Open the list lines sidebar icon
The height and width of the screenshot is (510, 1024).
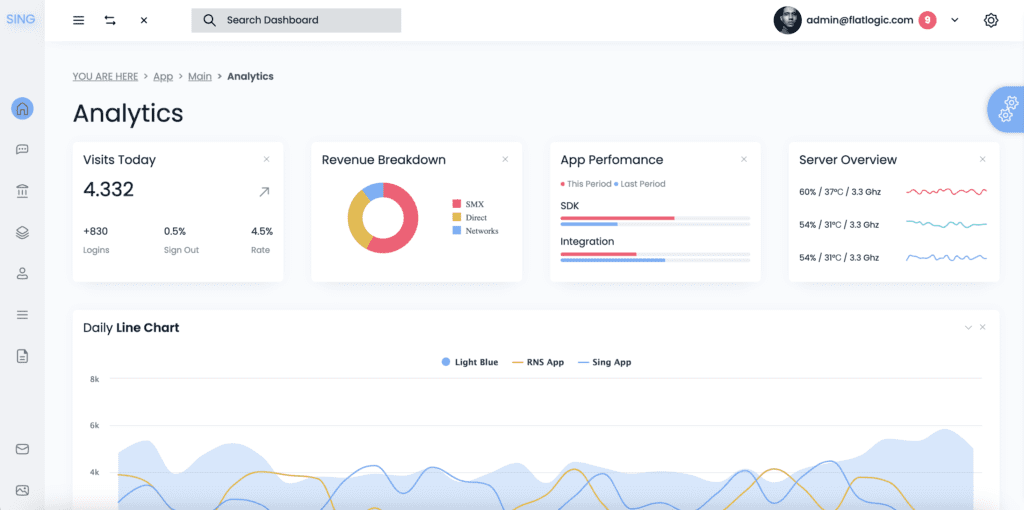22,315
